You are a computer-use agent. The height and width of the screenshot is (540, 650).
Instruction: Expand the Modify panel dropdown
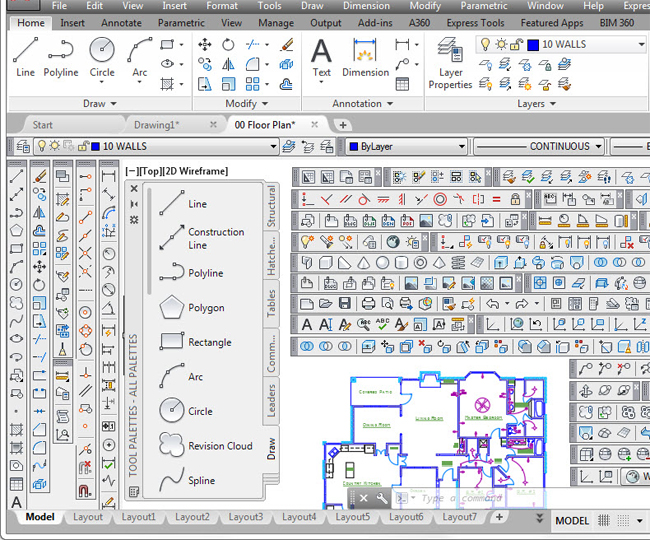pos(247,104)
